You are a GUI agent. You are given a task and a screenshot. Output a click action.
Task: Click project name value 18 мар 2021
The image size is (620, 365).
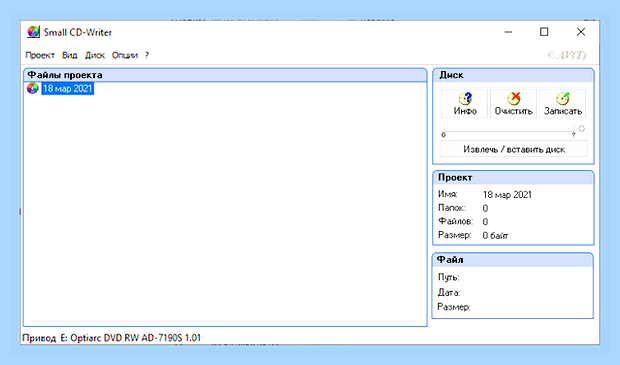507,195
